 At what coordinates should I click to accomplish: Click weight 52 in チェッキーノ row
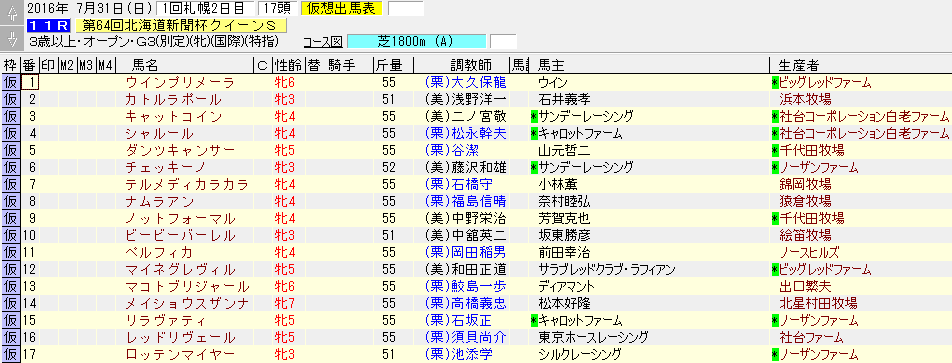tap(389, 168)
